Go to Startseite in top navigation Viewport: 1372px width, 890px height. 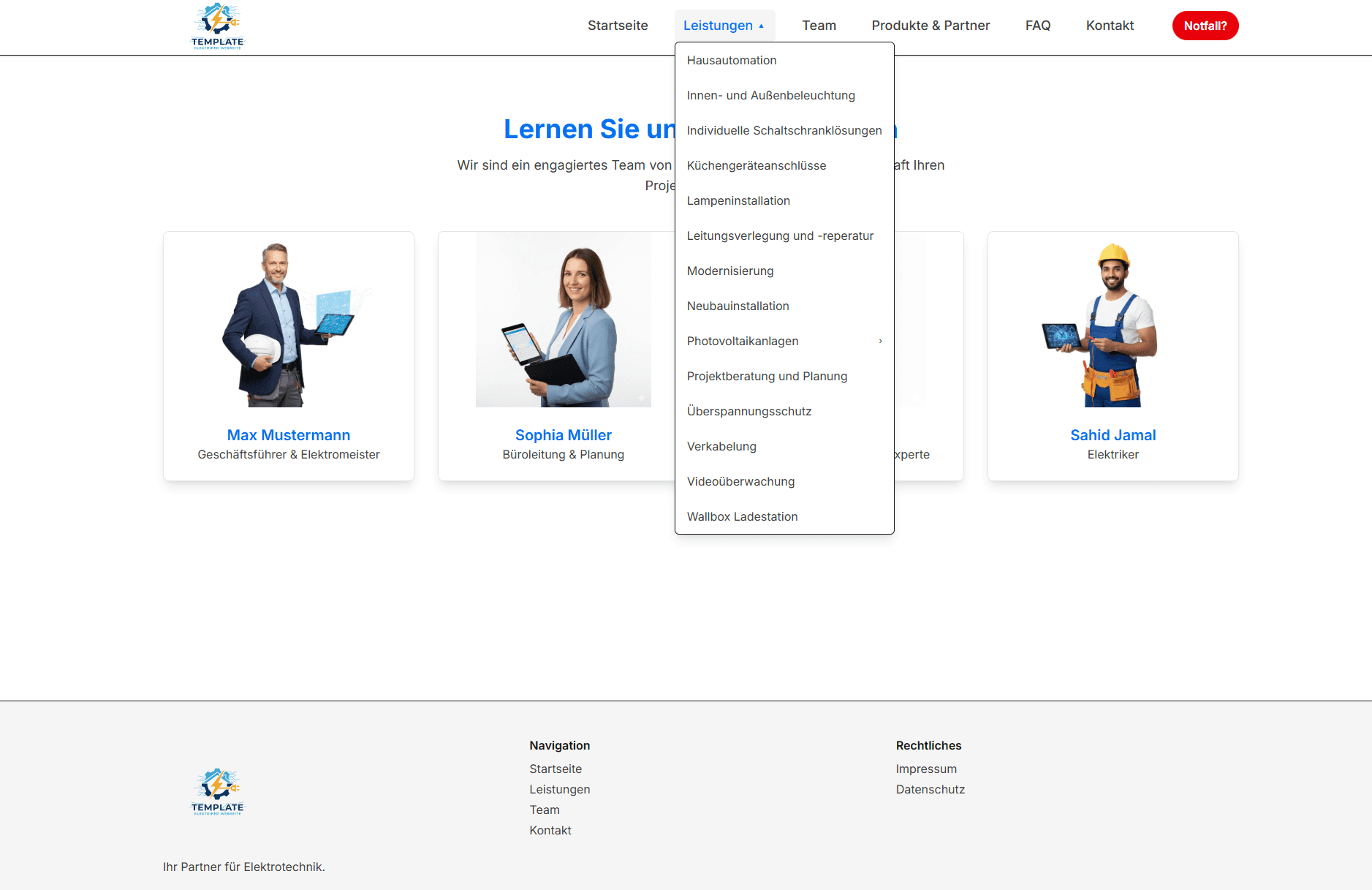pyautogui.click(x=618, y=26)
